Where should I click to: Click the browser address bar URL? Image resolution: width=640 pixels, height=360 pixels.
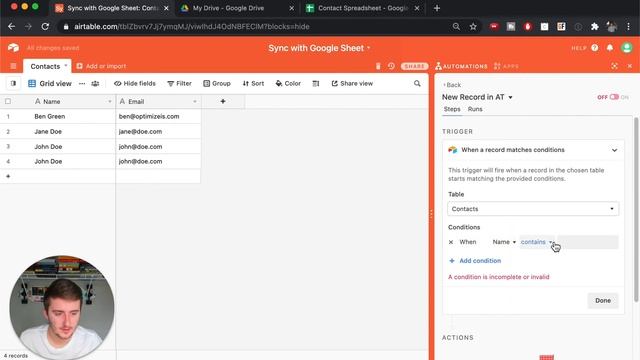[192, 27]
